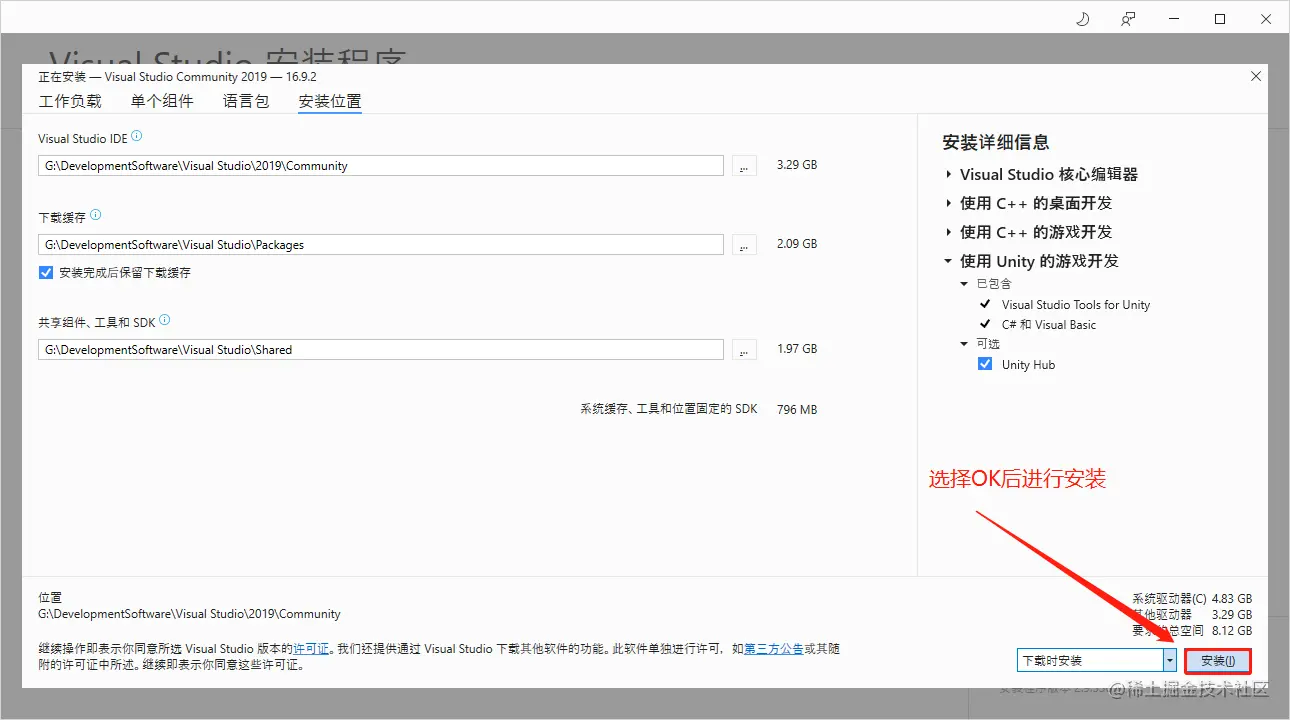Expand Visual Studio 核心编辑器 details
The image size is (1290, 720).
click(x=948, y=174)
